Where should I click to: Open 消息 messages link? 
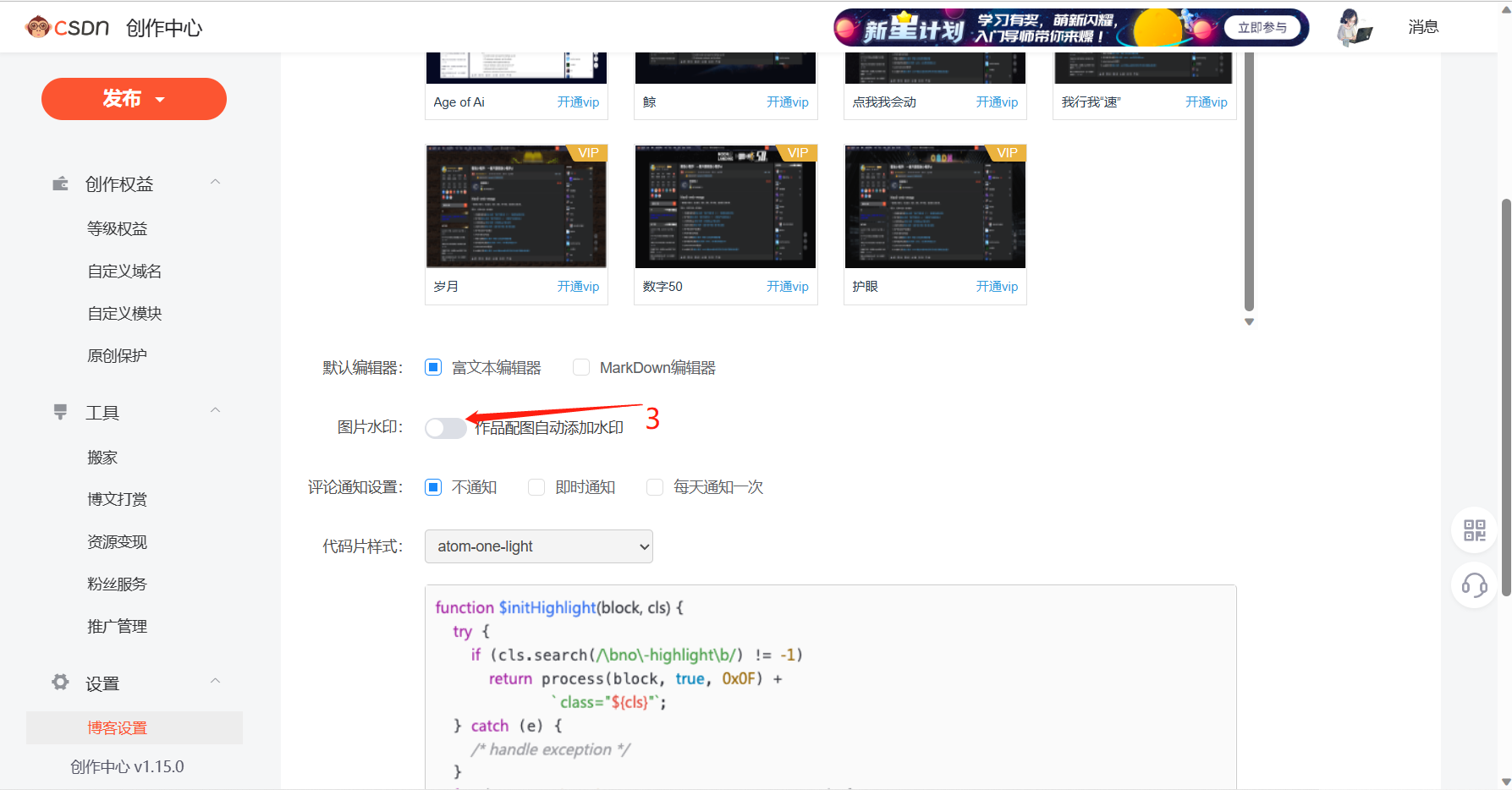pos(1423,27)
